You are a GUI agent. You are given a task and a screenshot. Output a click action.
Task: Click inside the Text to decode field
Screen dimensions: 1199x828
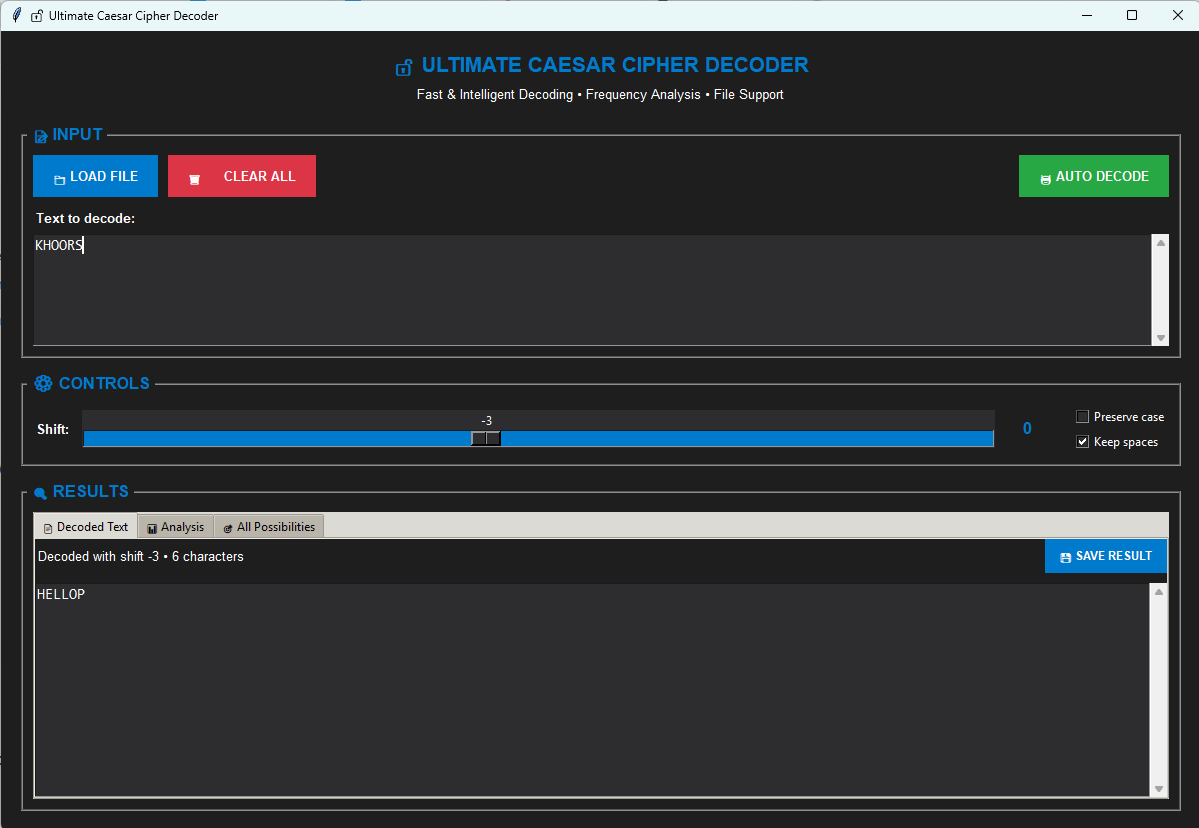(590, 290)
